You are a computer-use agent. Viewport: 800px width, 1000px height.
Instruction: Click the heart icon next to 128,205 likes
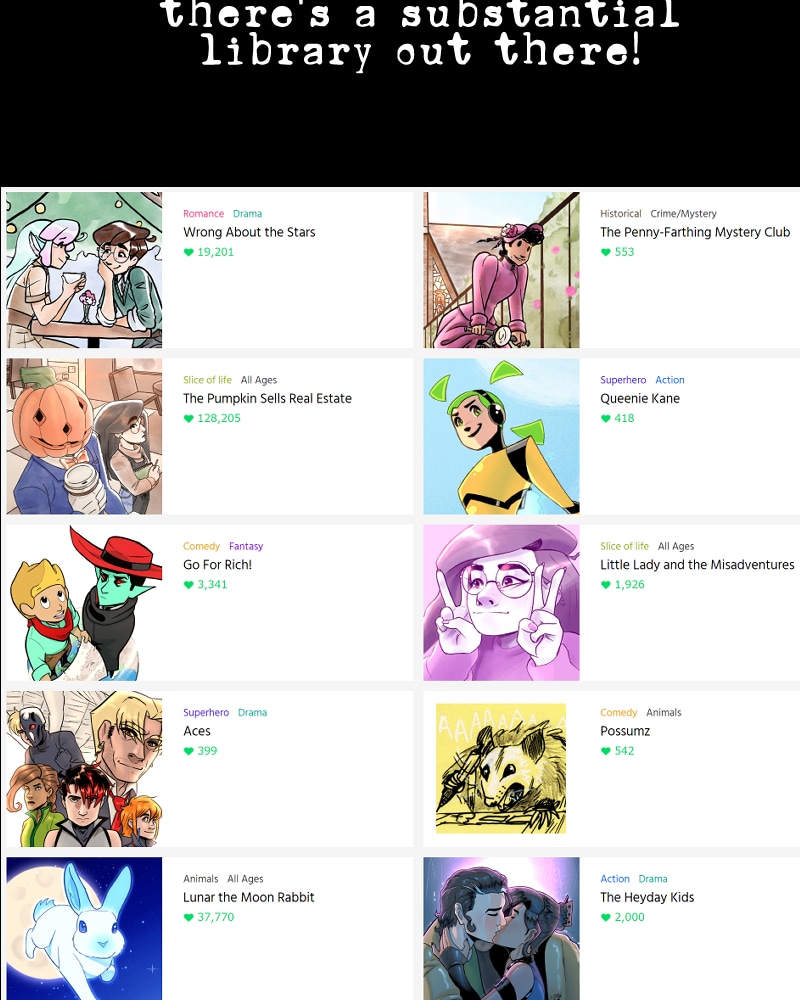coord(188,418)
